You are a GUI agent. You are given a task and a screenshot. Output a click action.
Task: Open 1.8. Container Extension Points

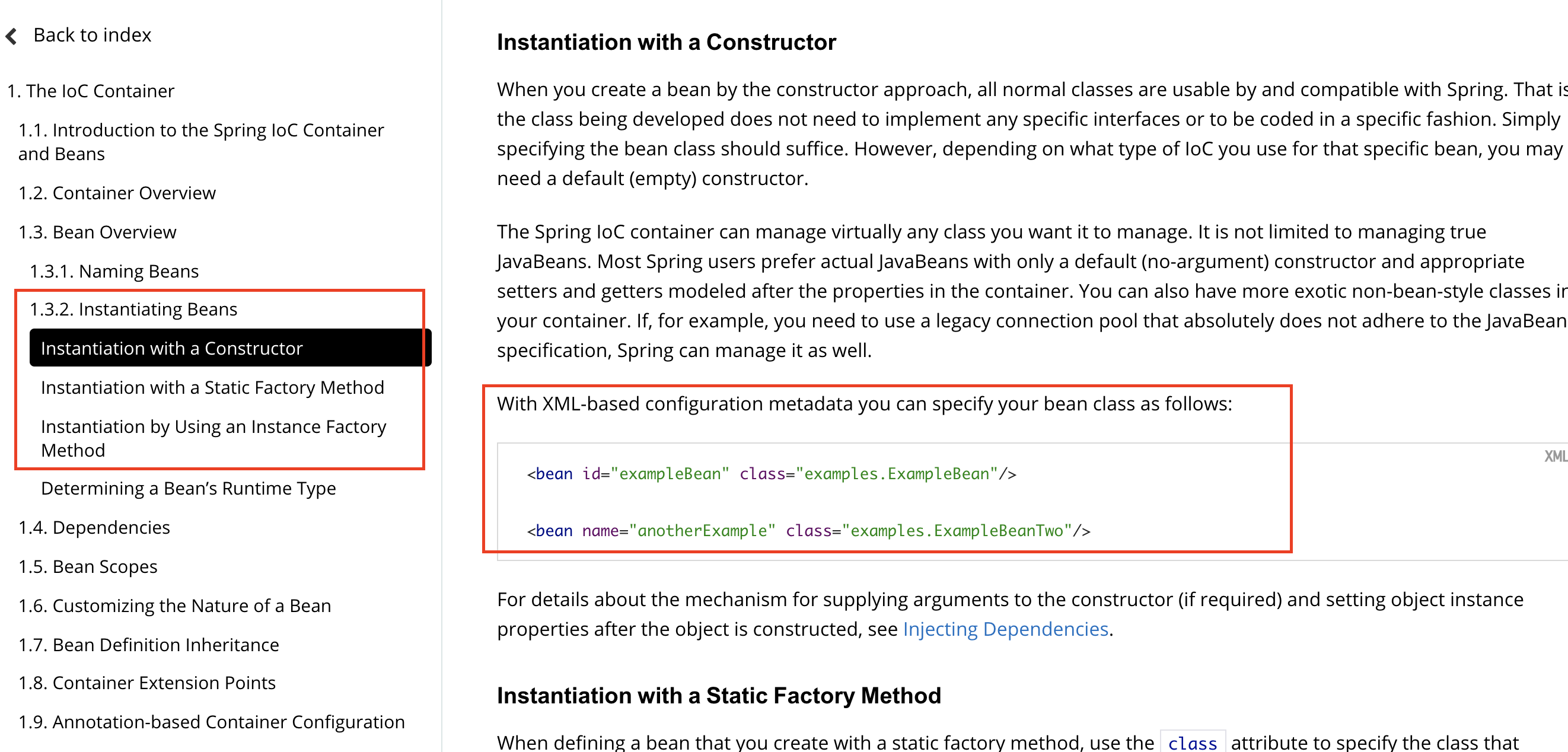click(x=146, y=683)
